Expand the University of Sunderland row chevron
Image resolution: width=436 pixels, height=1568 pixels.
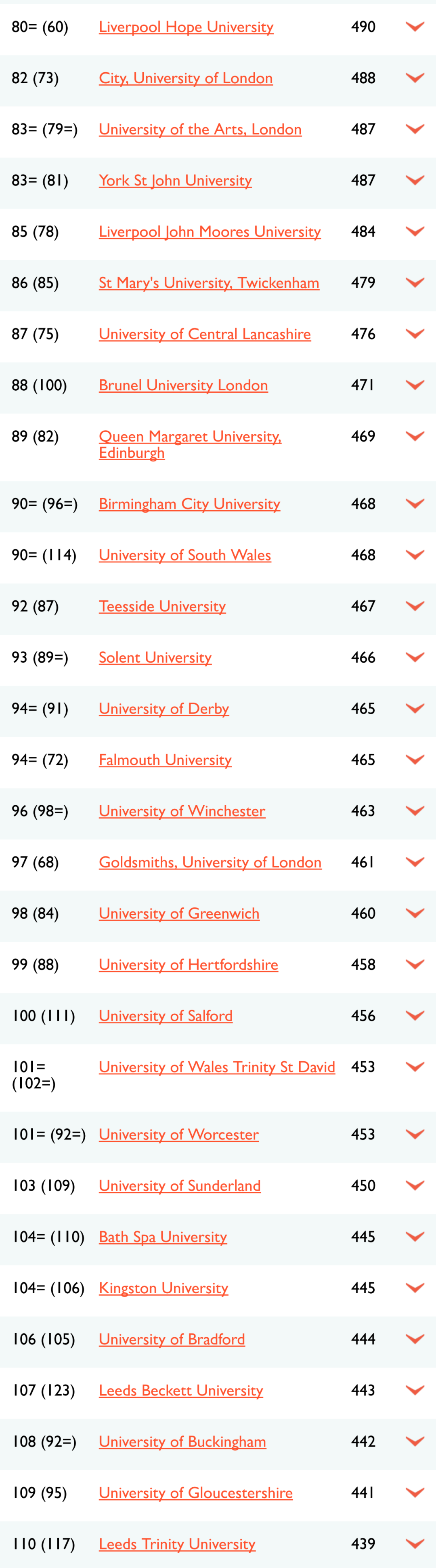click(x=415, y=1185)
